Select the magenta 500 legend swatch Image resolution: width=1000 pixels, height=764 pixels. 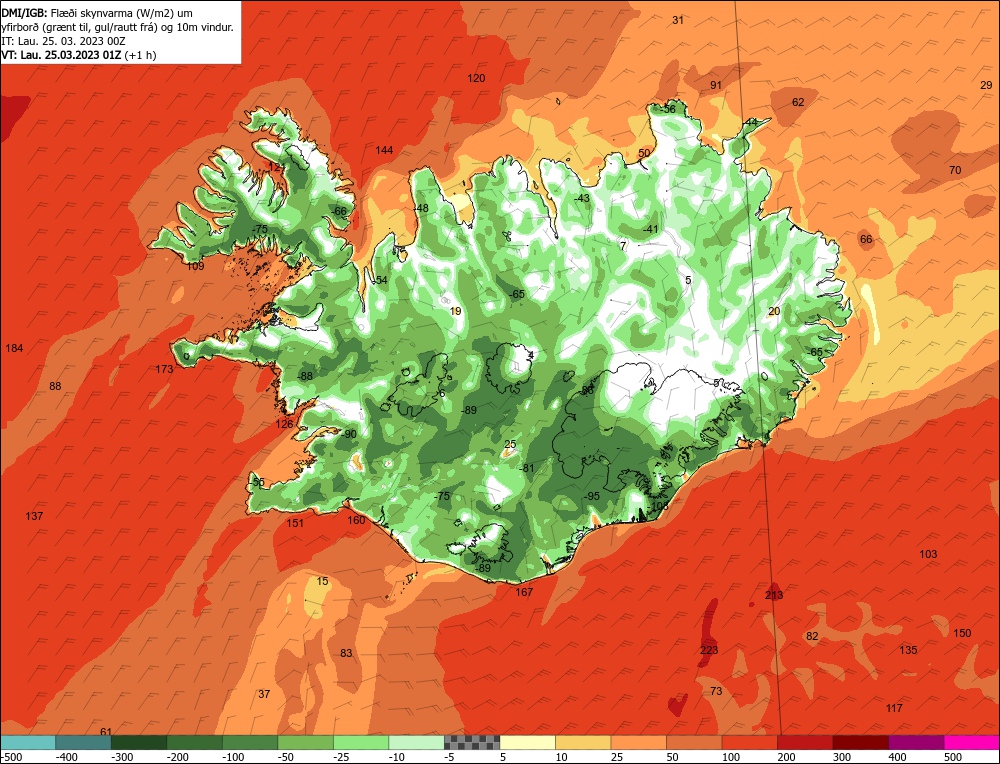(x=971, y=742)
